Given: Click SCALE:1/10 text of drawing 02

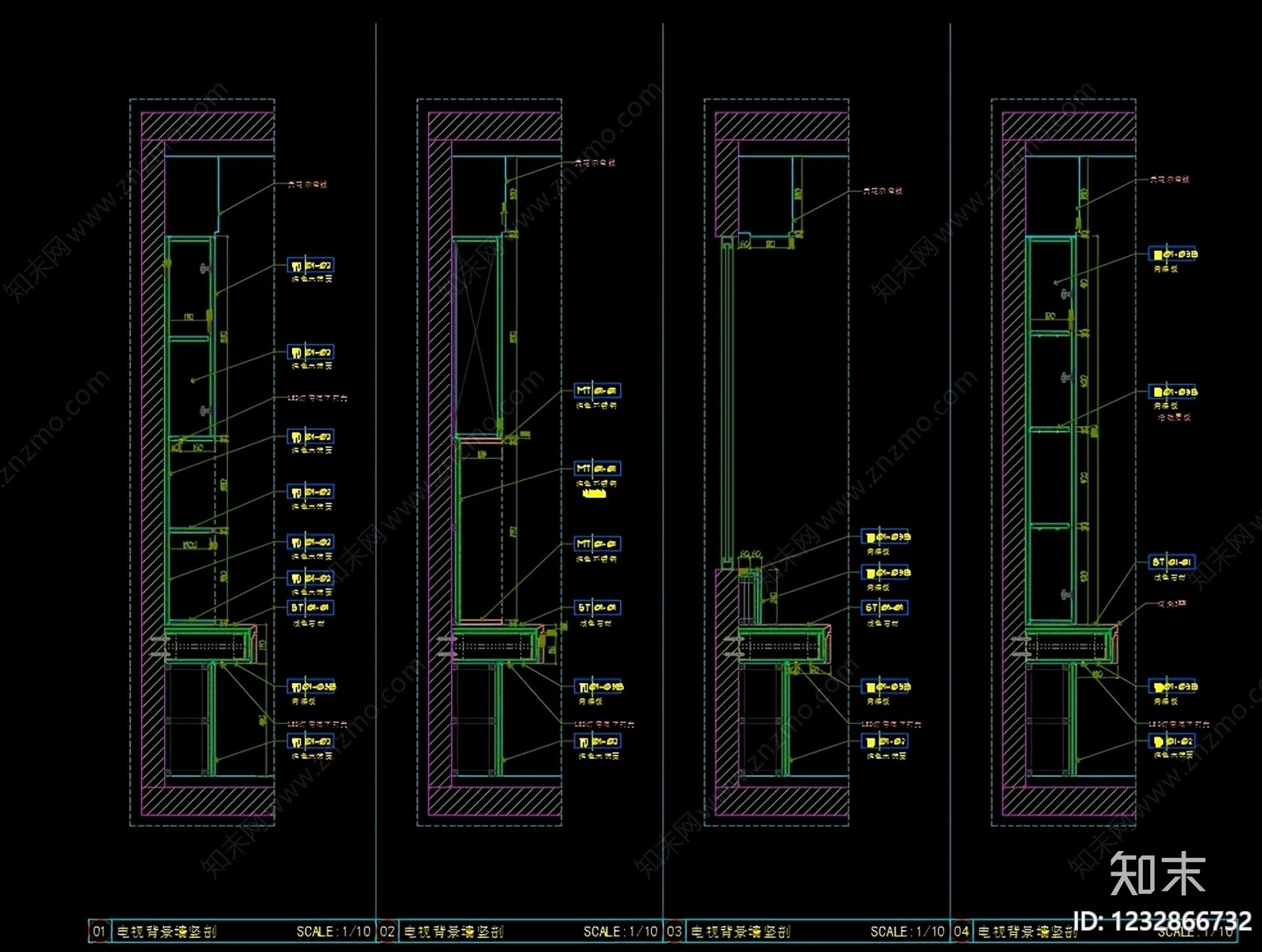Looking at the screenshot, I should click(621, 931).
